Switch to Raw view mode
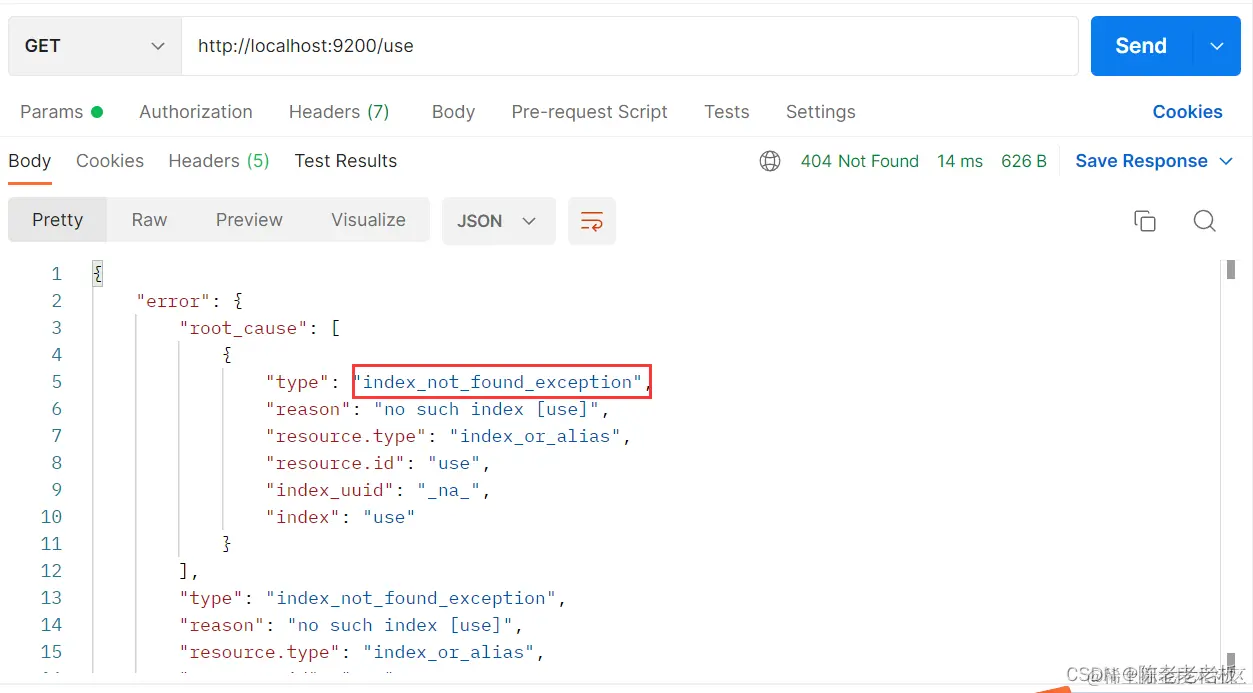1253x693 pixels. (149, 220)
